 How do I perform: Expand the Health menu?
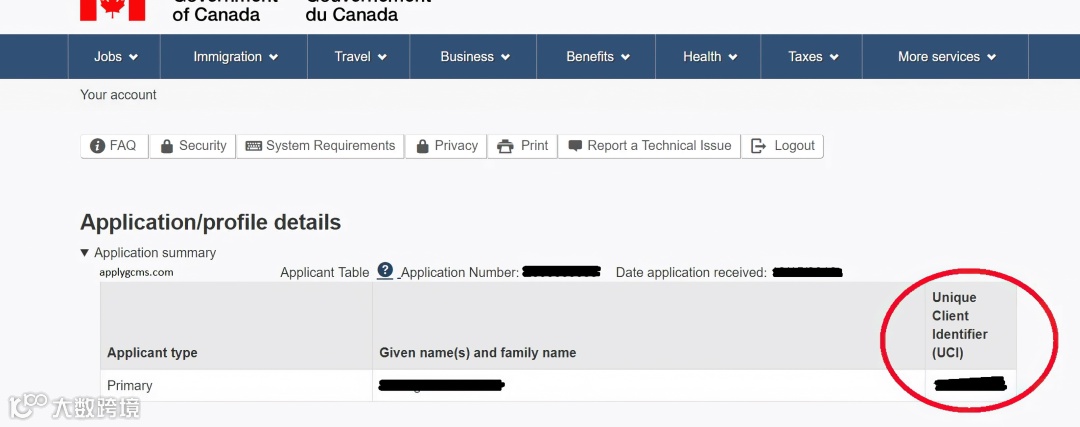tap(710, 57)
